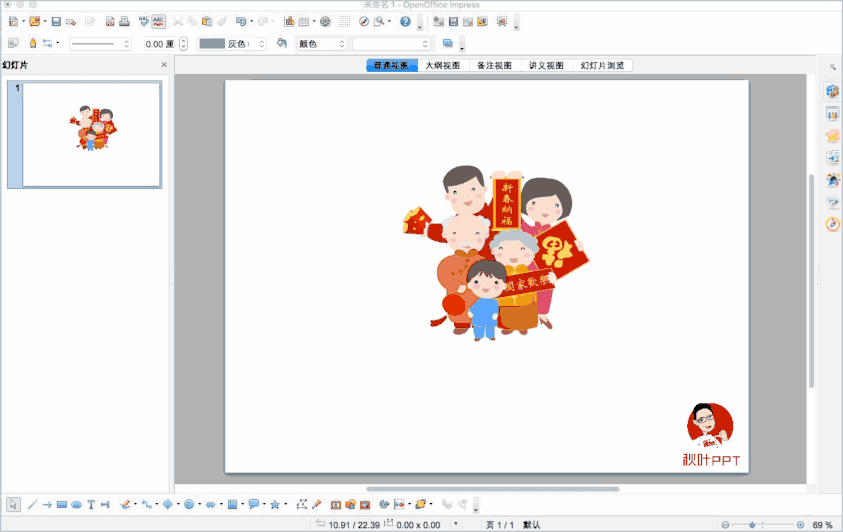Screen dimensions: 843x532
Task: Close the 幻灯片 slide panel
Action: pyautogui.click(x=164, y=65)
